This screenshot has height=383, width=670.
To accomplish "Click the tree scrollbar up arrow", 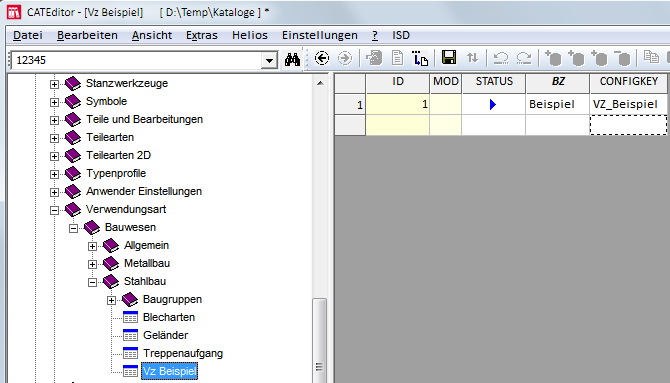I will [320, 83].
